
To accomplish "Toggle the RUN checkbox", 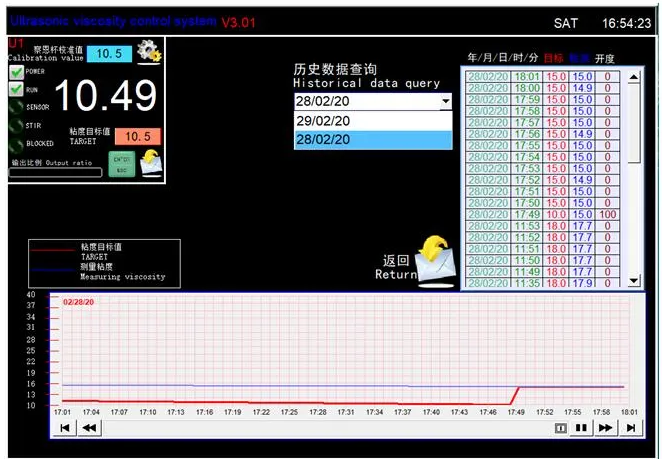I will [15, 89].
